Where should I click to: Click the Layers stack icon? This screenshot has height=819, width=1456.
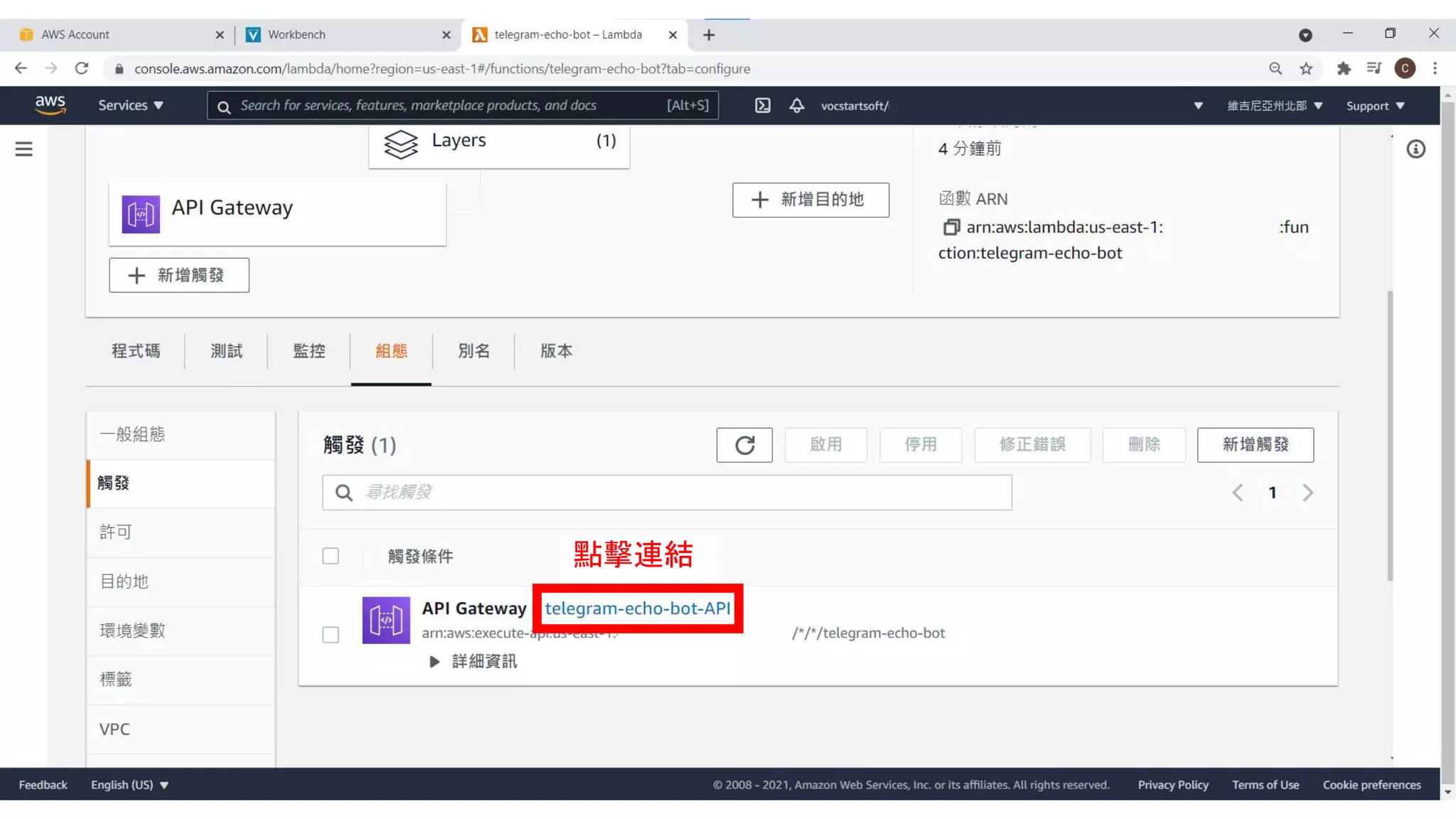click(x=401, y=144)
